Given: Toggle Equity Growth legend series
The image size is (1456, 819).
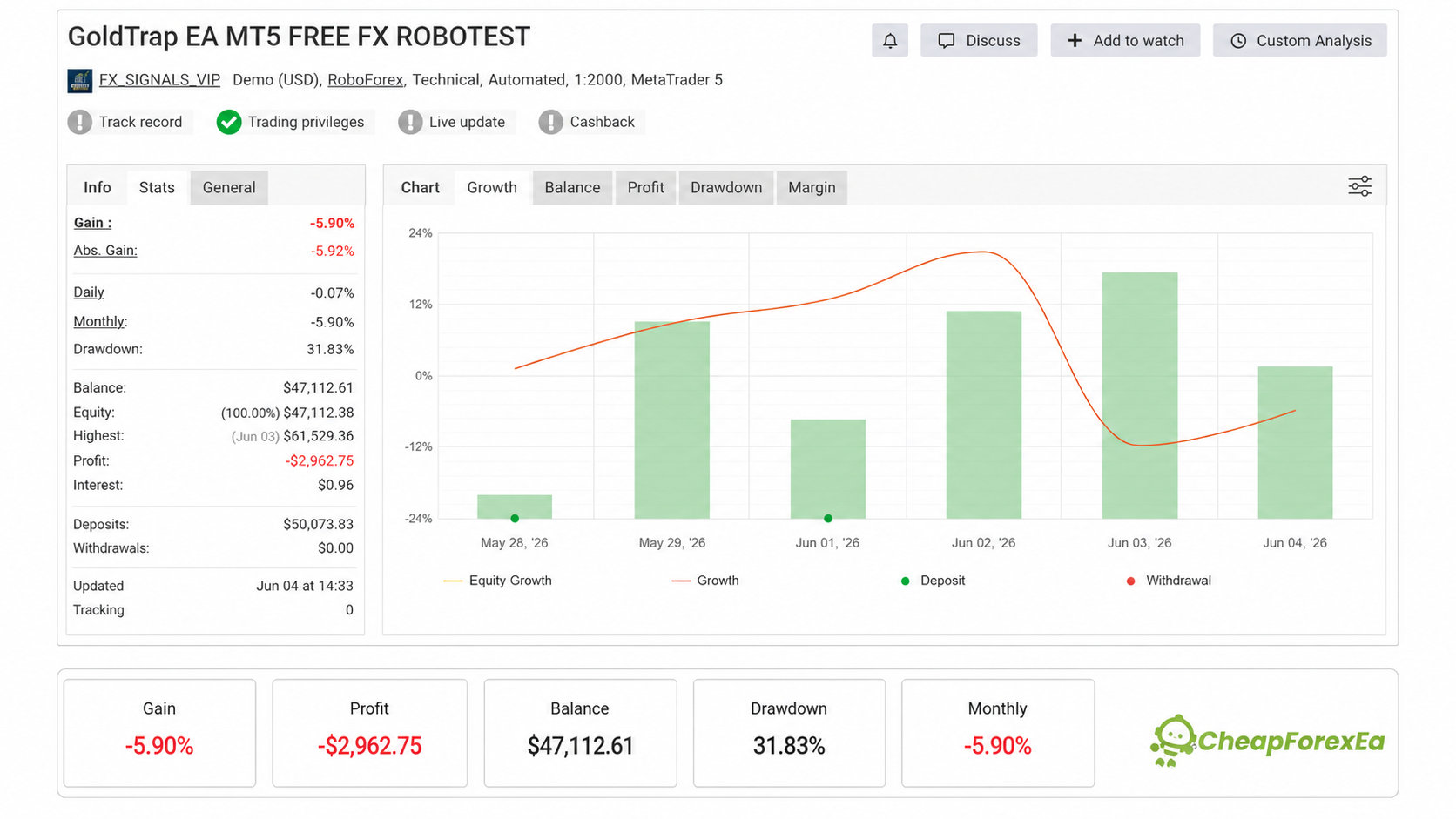Looking at the screenshot, I should pyautogui.click(x=498, y=581).
